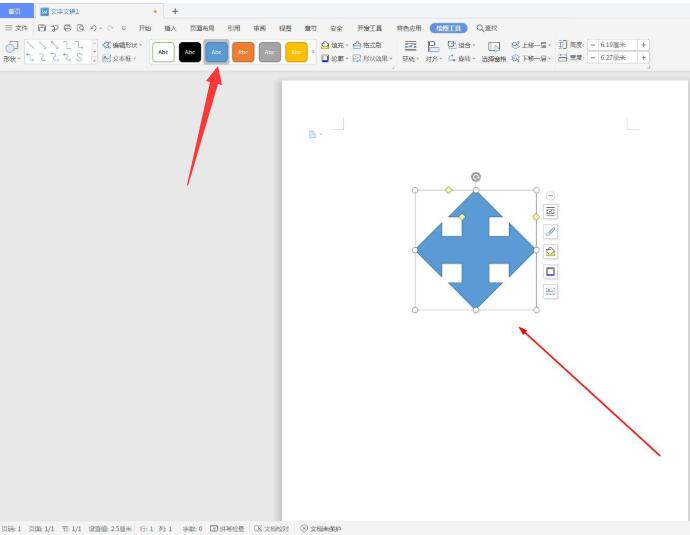Click the save icon in quick access toolbar

[x=42, y=28]
